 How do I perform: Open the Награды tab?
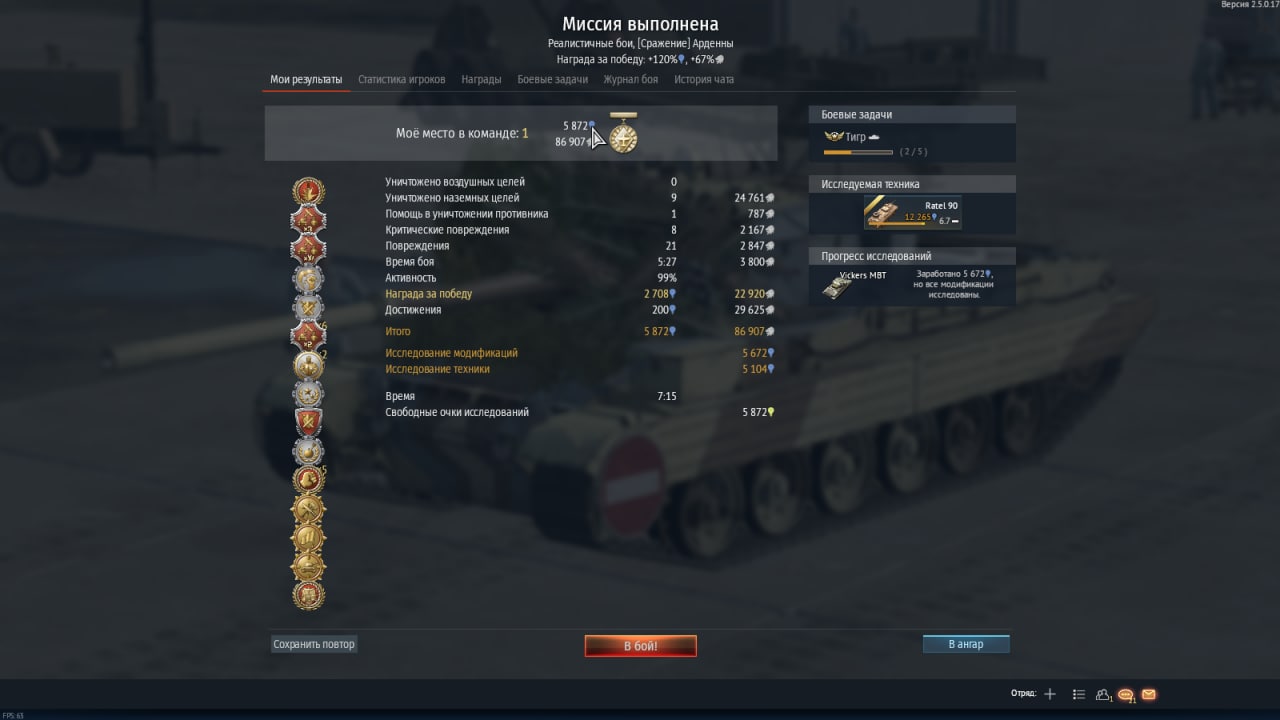[481, 79]
